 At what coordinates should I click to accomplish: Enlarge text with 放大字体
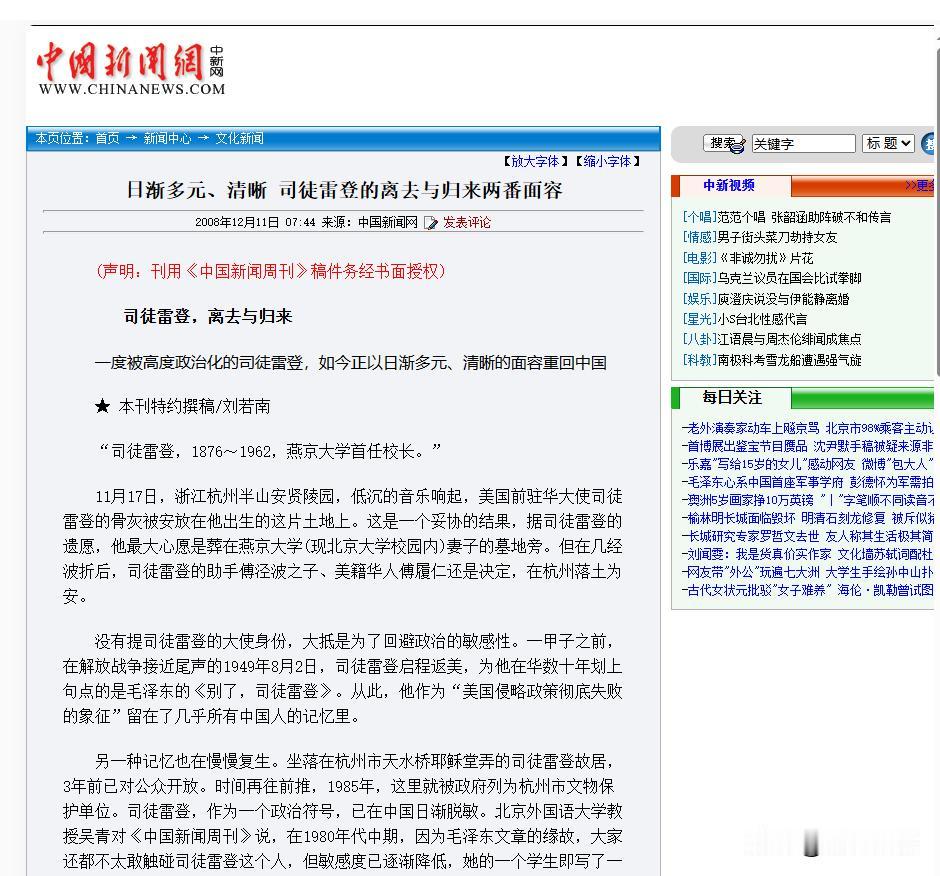pyautogui.click(x=535, y=161)
